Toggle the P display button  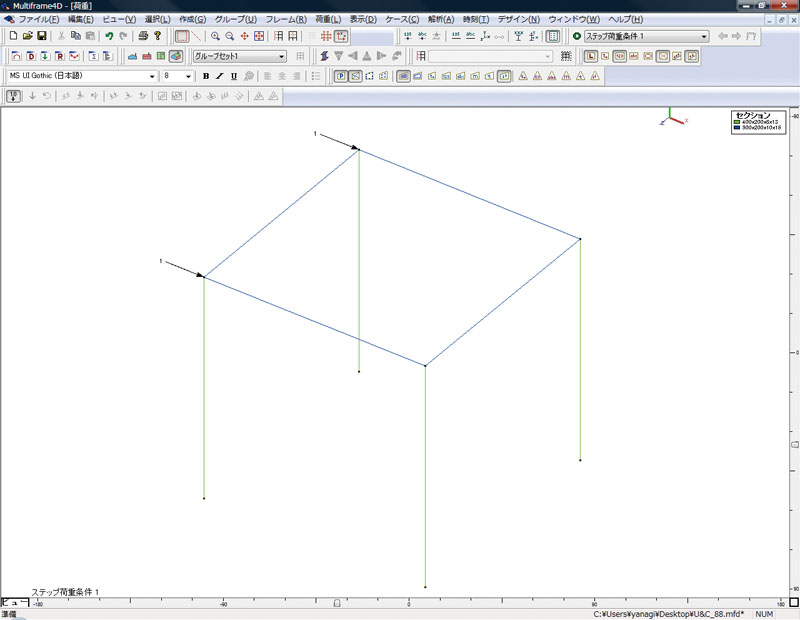[x=341, y=76]
